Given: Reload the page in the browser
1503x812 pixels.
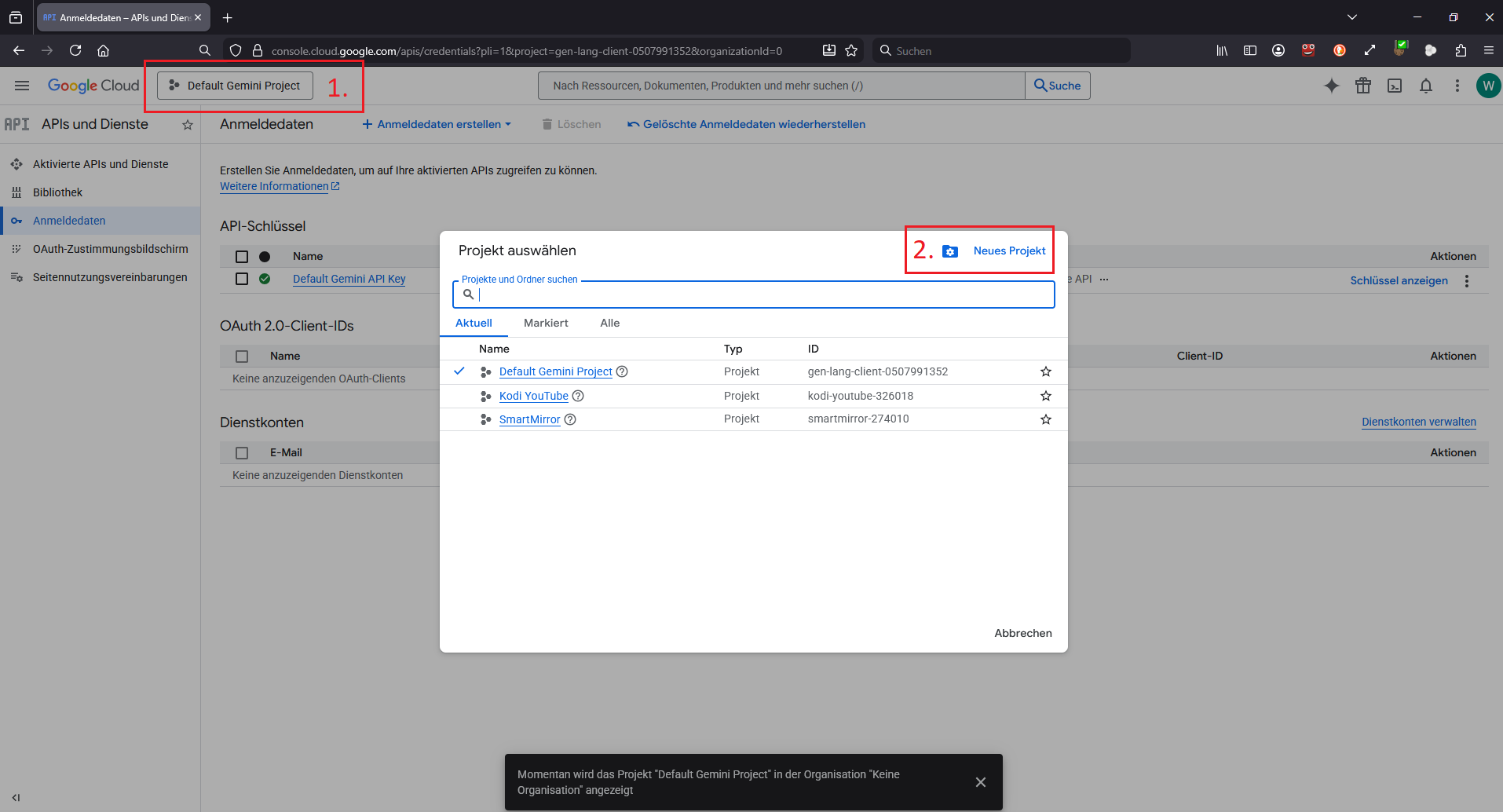Looking at the screenshot, I should click(75, 50).
